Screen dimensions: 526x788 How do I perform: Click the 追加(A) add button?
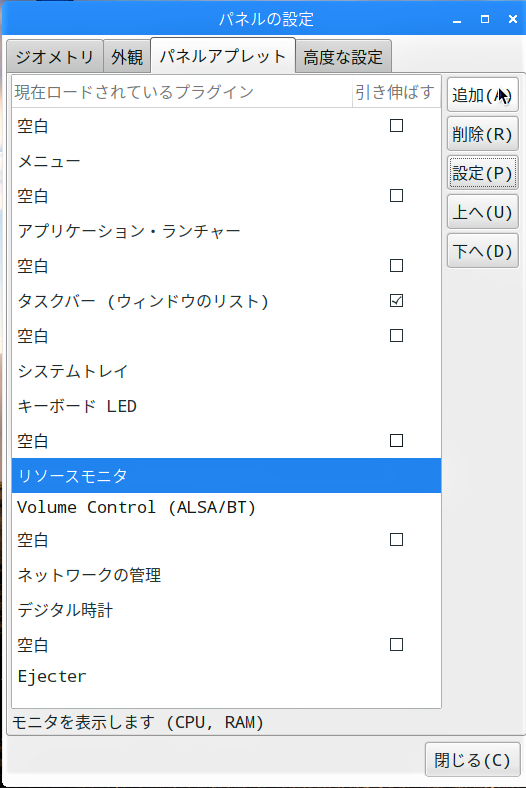pyautogui.click(x=482, y=94)
